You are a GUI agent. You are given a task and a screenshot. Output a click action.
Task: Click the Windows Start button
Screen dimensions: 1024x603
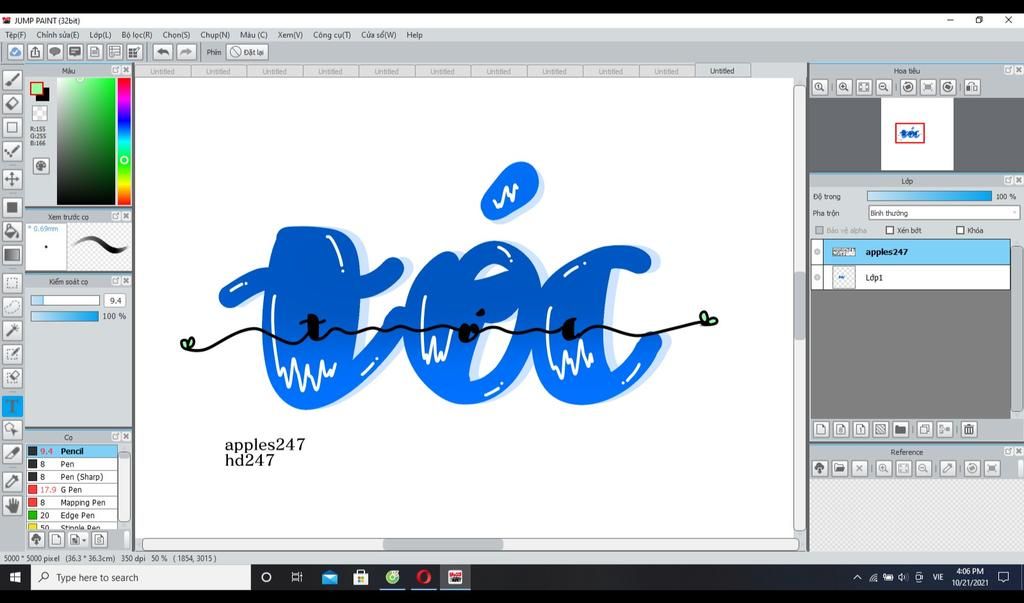(x=15, y=578)
